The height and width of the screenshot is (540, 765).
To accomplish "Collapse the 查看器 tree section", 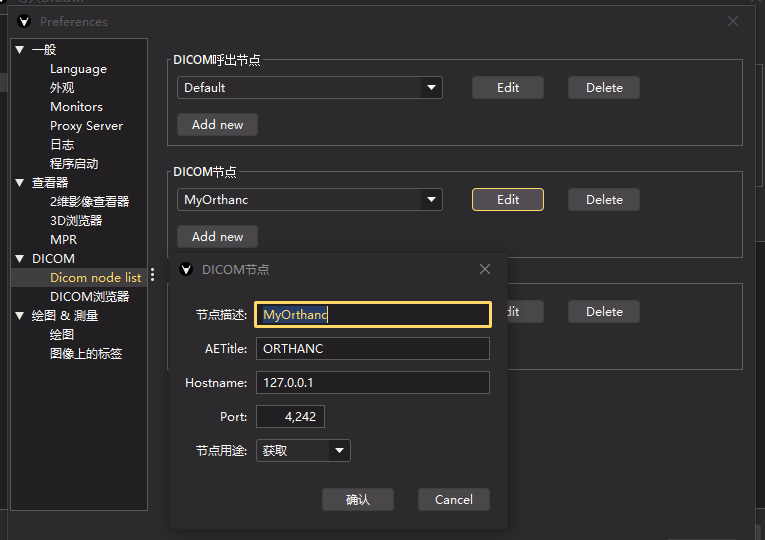I will tap(20, 182).
